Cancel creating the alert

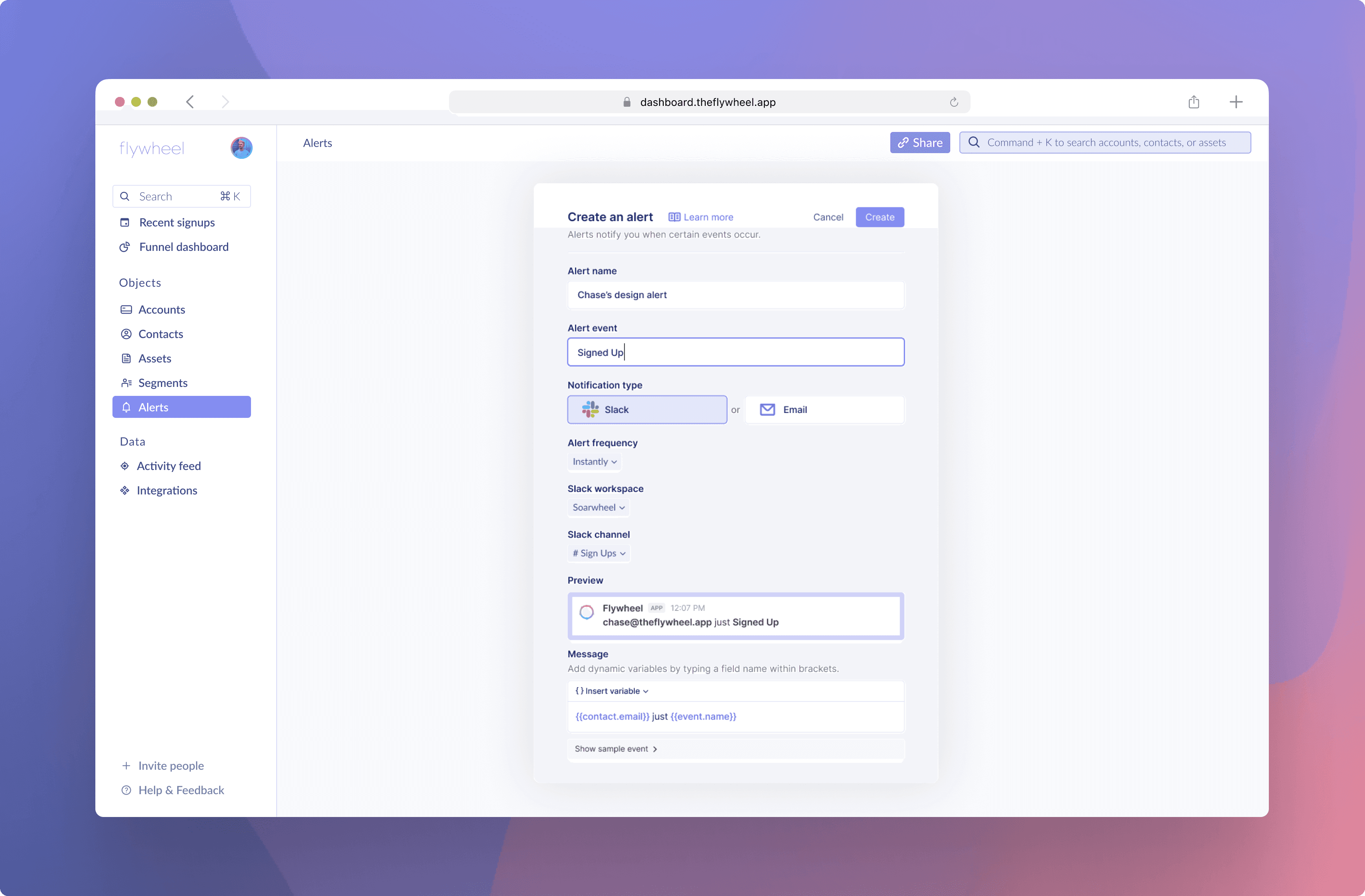coord(828,217)
